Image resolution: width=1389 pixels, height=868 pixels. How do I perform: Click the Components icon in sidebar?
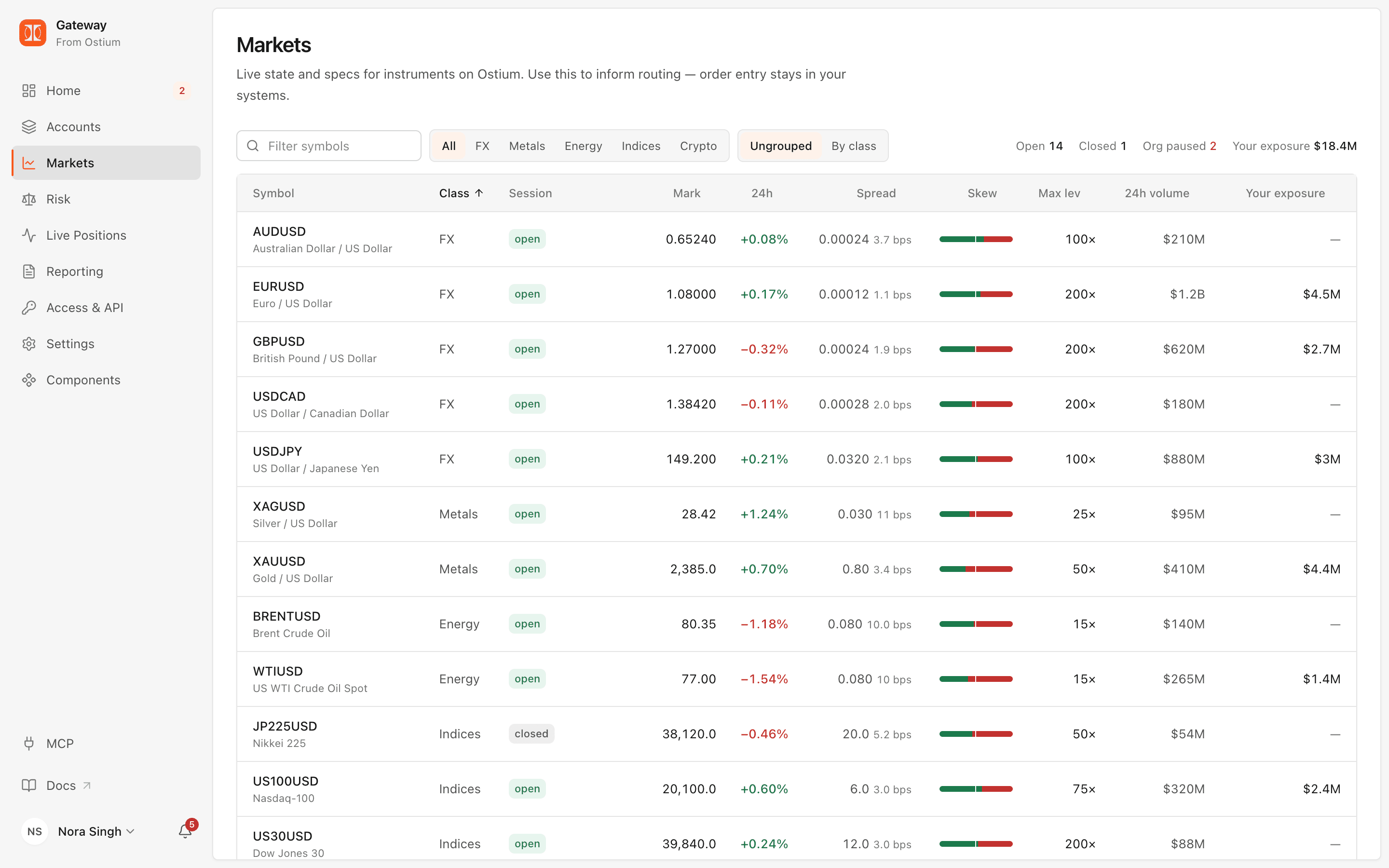coord(29,380)
